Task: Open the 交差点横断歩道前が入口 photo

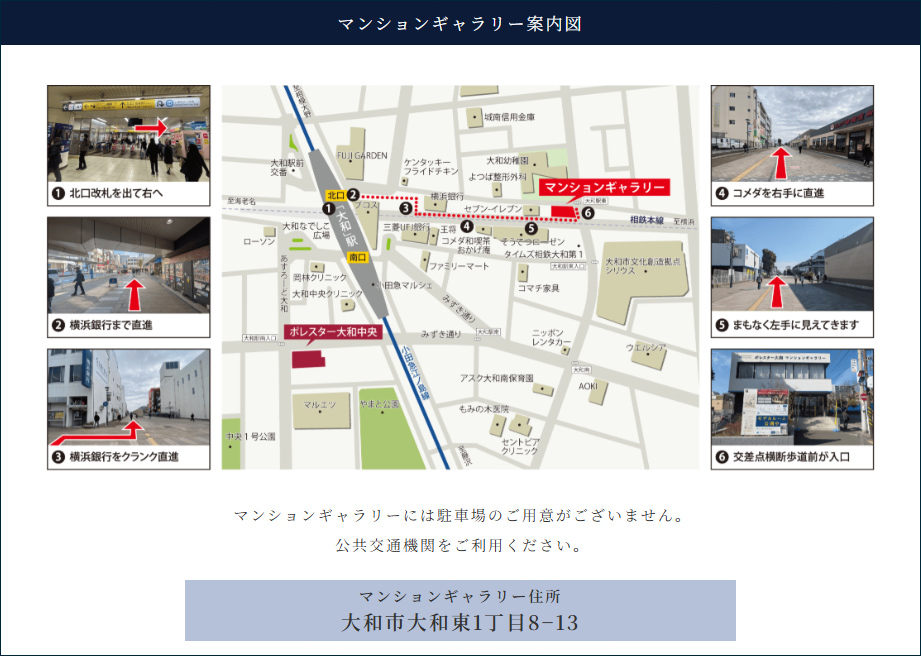Action: click(792, 397)
